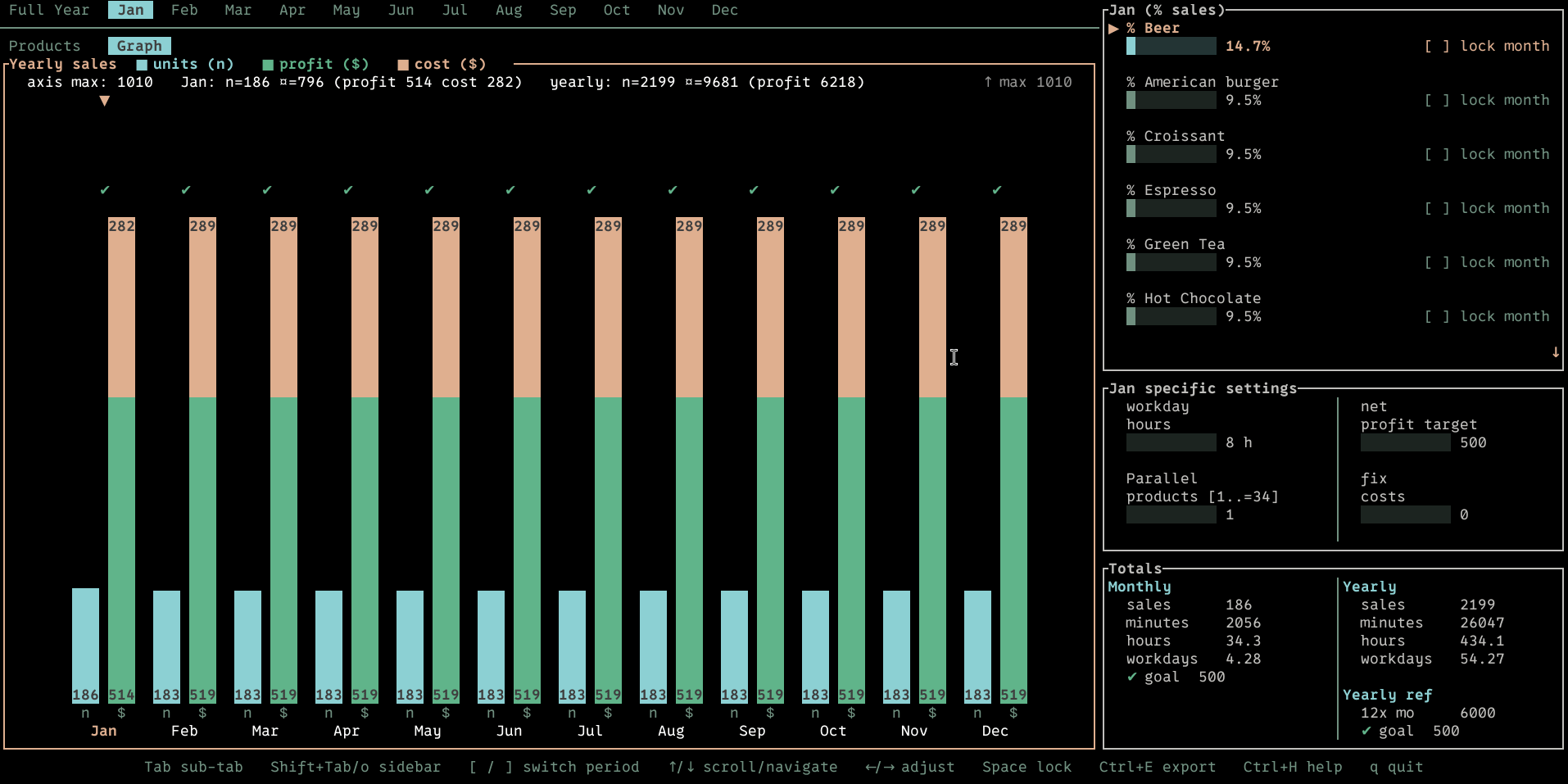The width and height of the screenshot is (1568, 784).
Task: Click the Jan marker triangle above chart
Action: click(x=104, y=101)
